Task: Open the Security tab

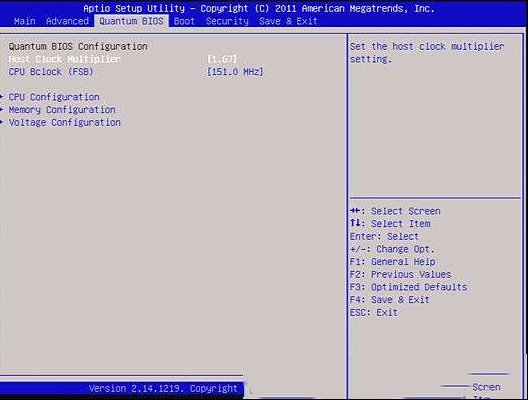Action: tap(227, 21)
